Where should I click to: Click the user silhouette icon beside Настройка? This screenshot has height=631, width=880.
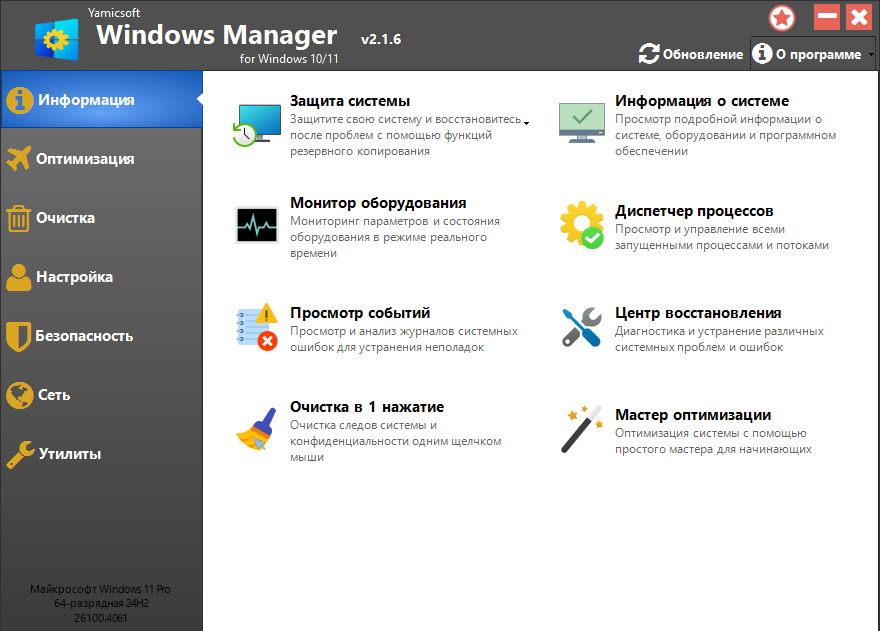pos(19,277)
